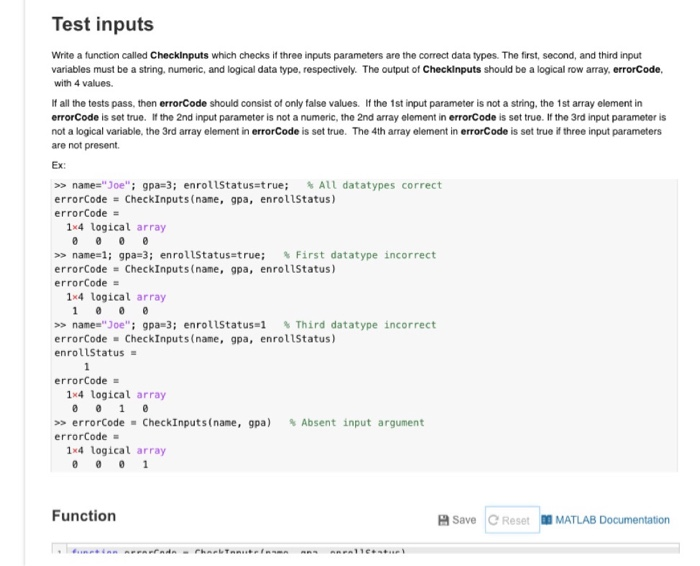Click the "% All datatypes correct" comment
The width and height of the screenshot is (700, 566).
coord(374,185)
